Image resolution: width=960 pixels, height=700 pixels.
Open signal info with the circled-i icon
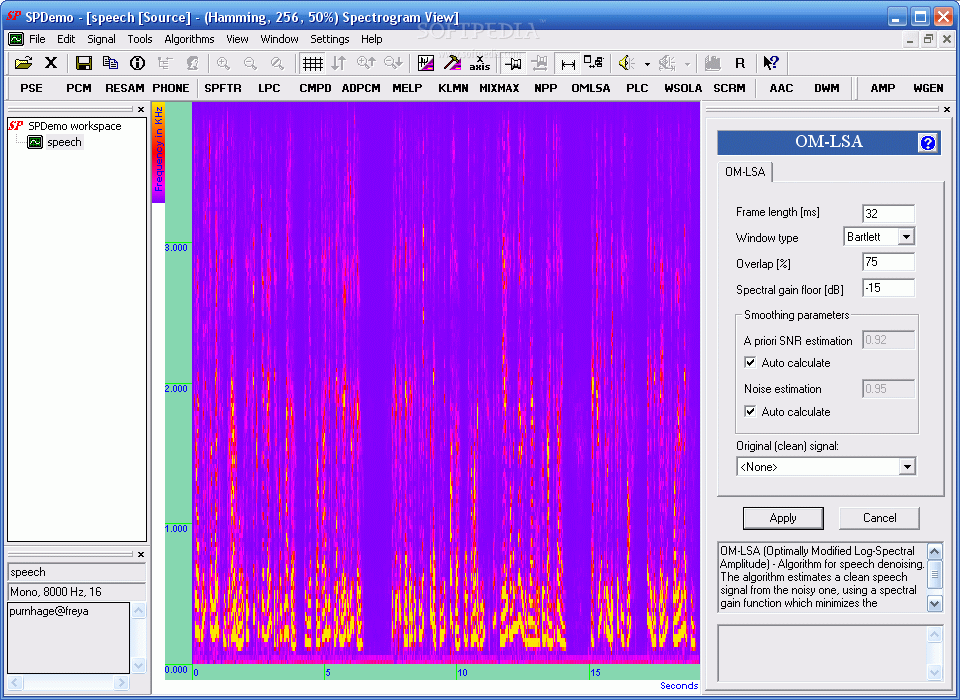pos(137,62)
